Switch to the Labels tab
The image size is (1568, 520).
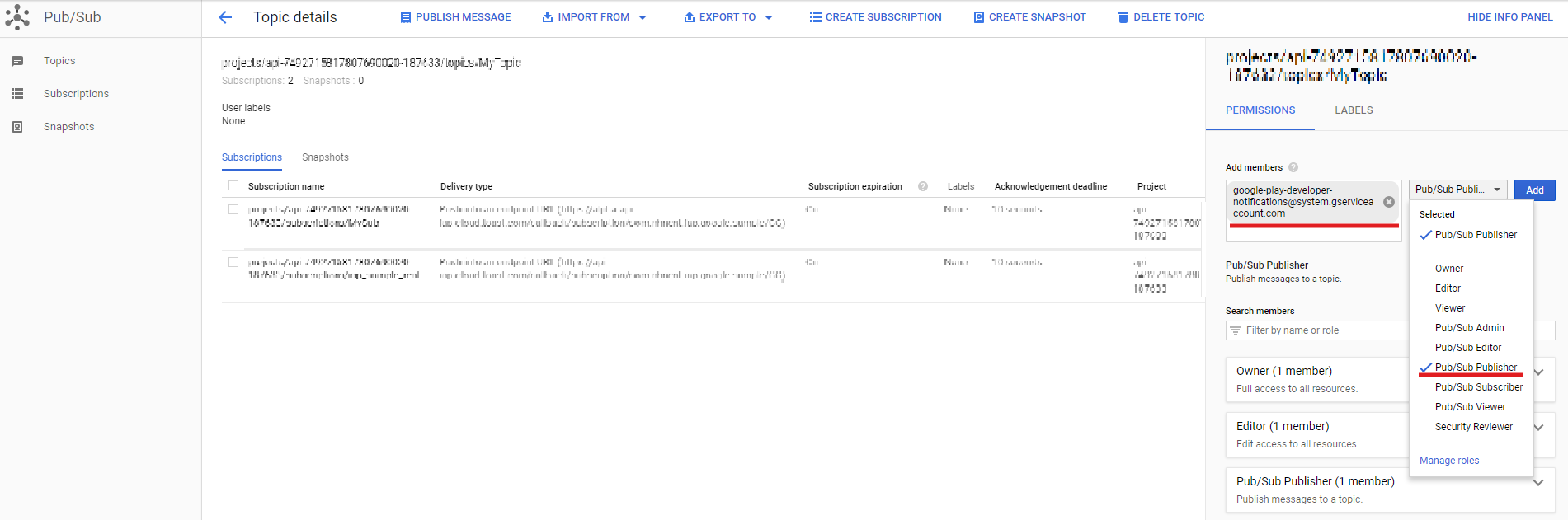(x=1354, y=110)
